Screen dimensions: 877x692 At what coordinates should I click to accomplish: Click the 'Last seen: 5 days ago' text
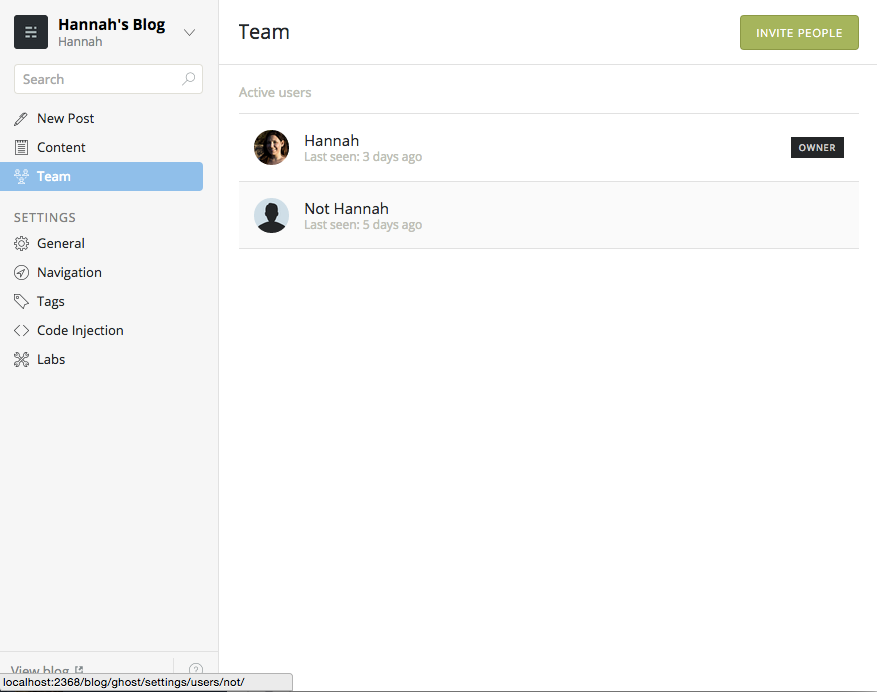pyautogui.click(x=363, y=225)
